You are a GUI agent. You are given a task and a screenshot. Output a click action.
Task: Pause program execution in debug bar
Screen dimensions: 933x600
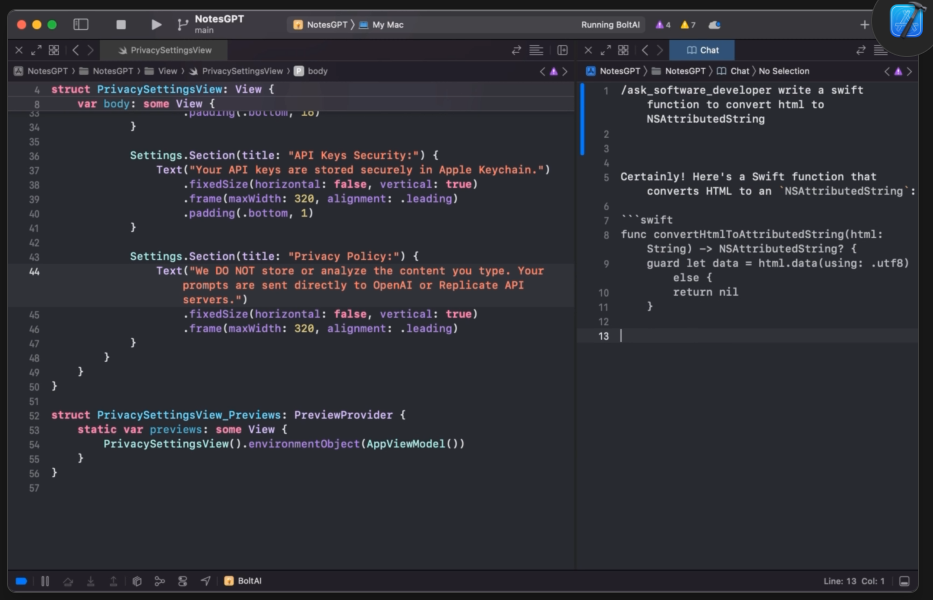(x=45, y=581)
